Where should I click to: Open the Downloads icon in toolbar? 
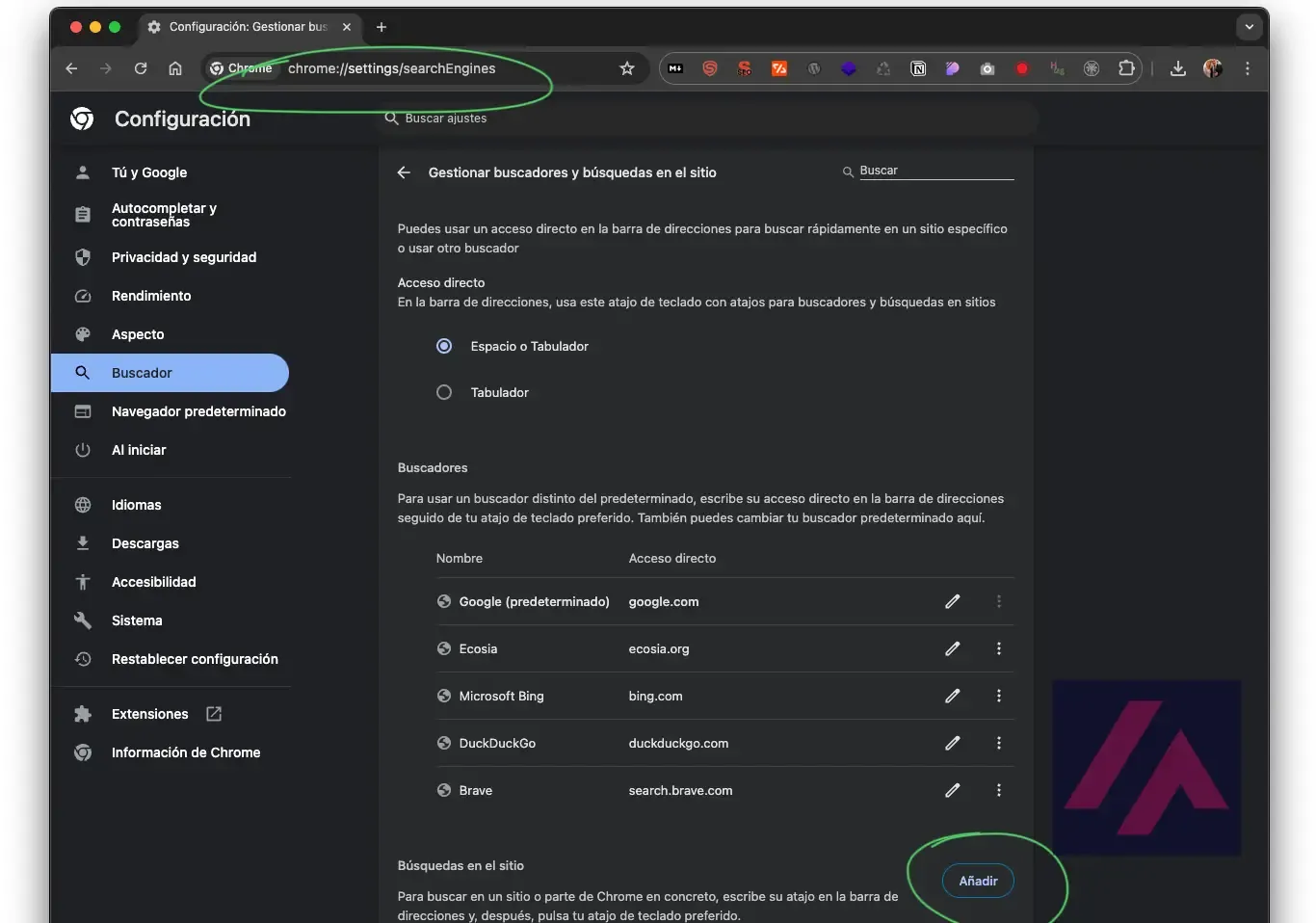1178,68
